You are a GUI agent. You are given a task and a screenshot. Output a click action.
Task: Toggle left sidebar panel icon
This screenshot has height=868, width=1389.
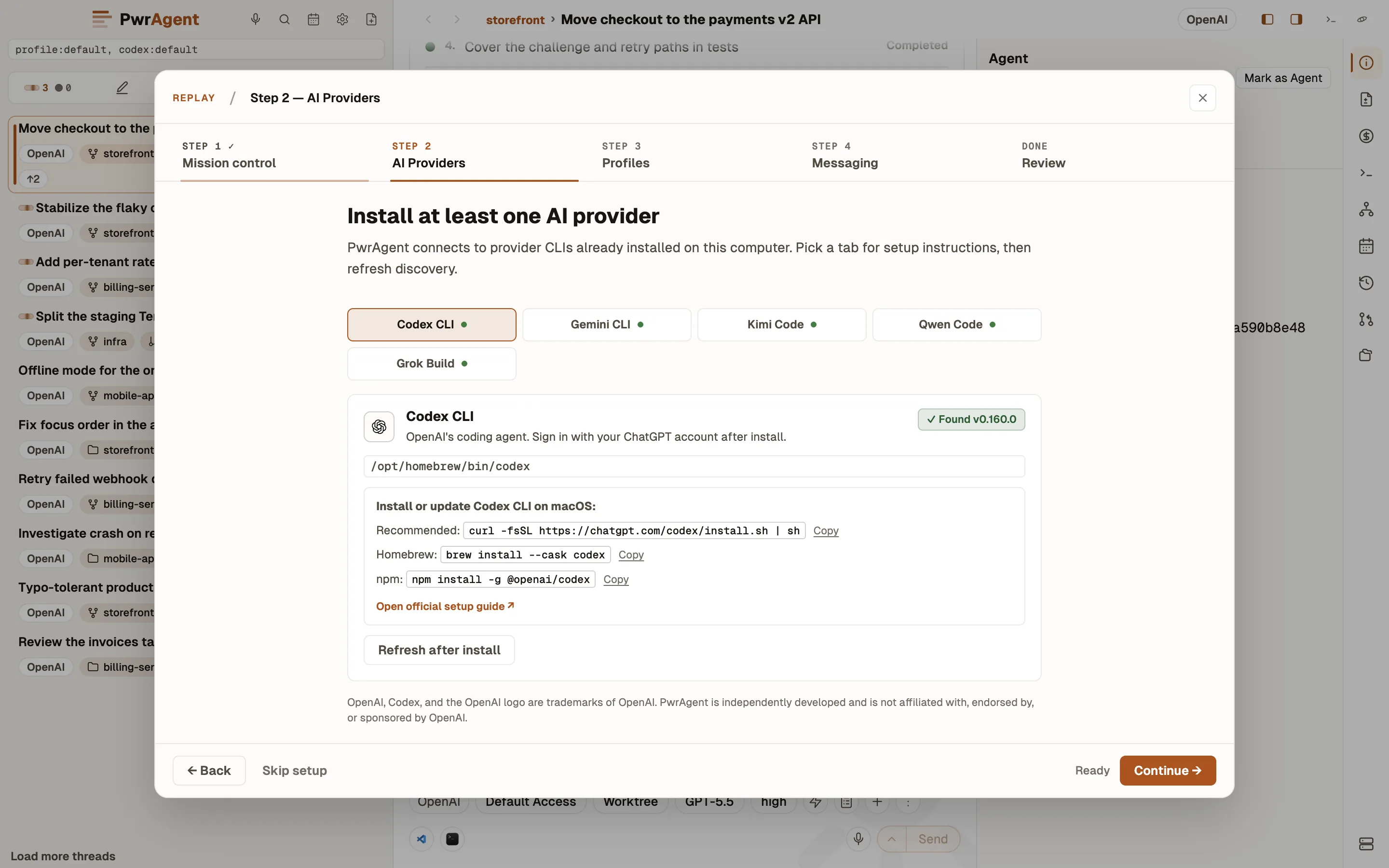pos(1267,19)
